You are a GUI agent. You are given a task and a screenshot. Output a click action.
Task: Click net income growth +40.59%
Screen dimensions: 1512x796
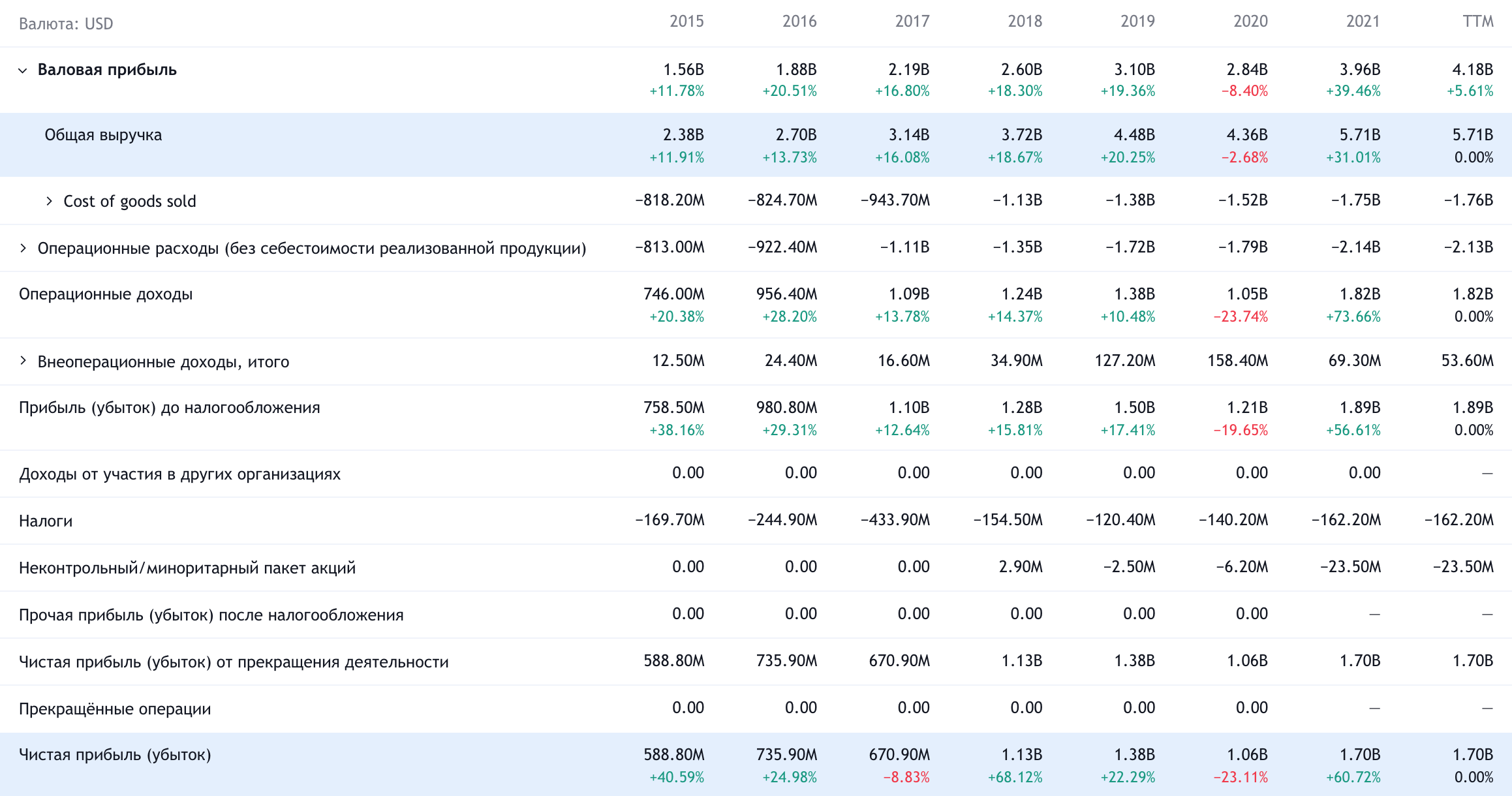pos(677,777)
